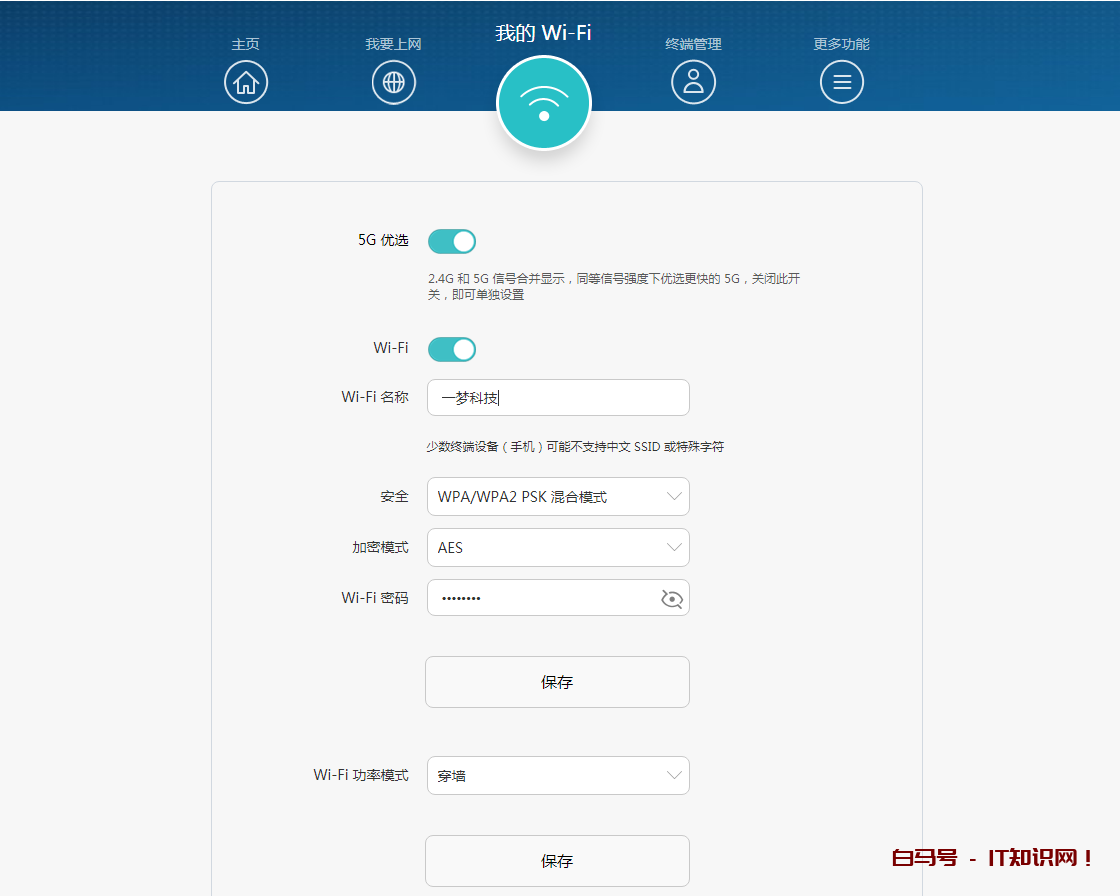Select the 我要上网 globe icon
1120x896 pixels.
point(393,82)
